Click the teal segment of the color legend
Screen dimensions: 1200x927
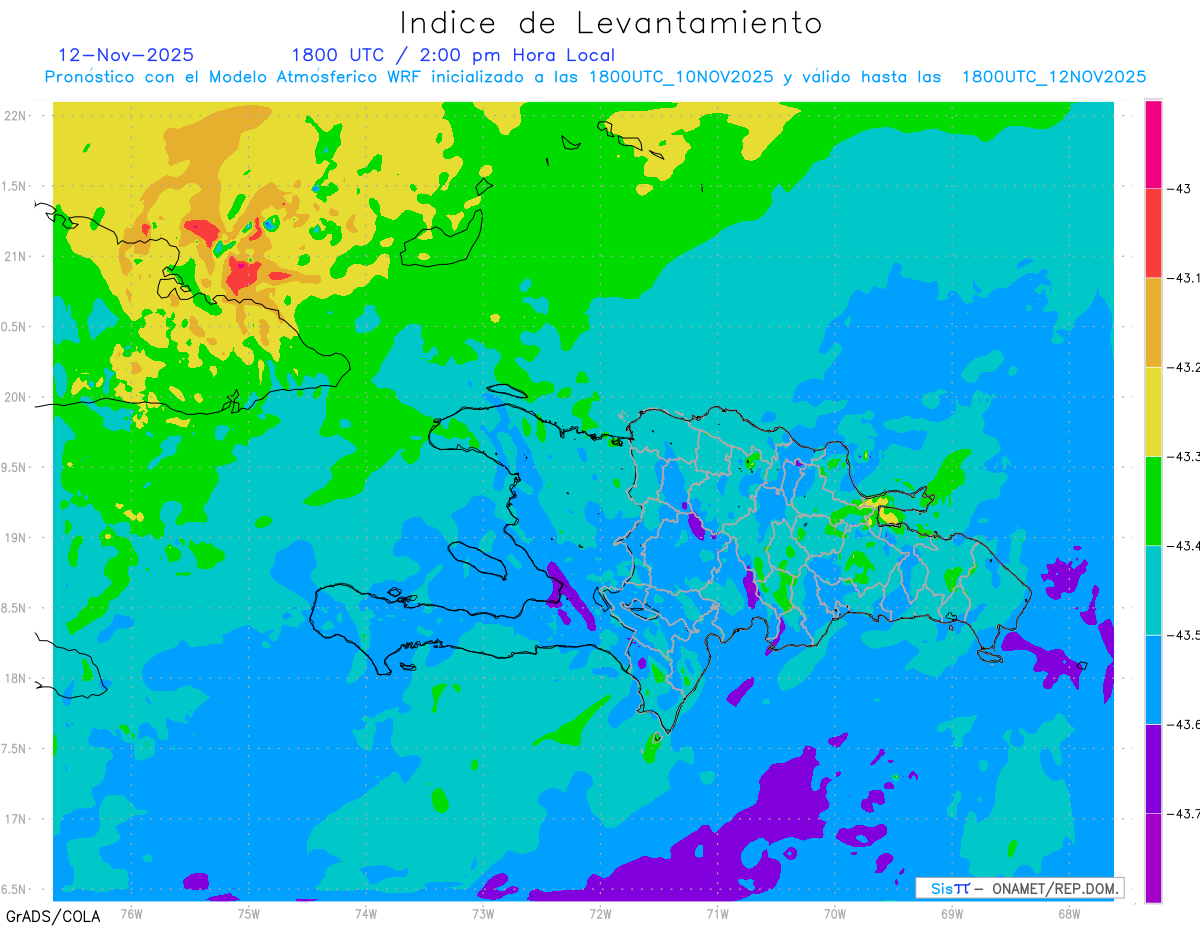1153,590
